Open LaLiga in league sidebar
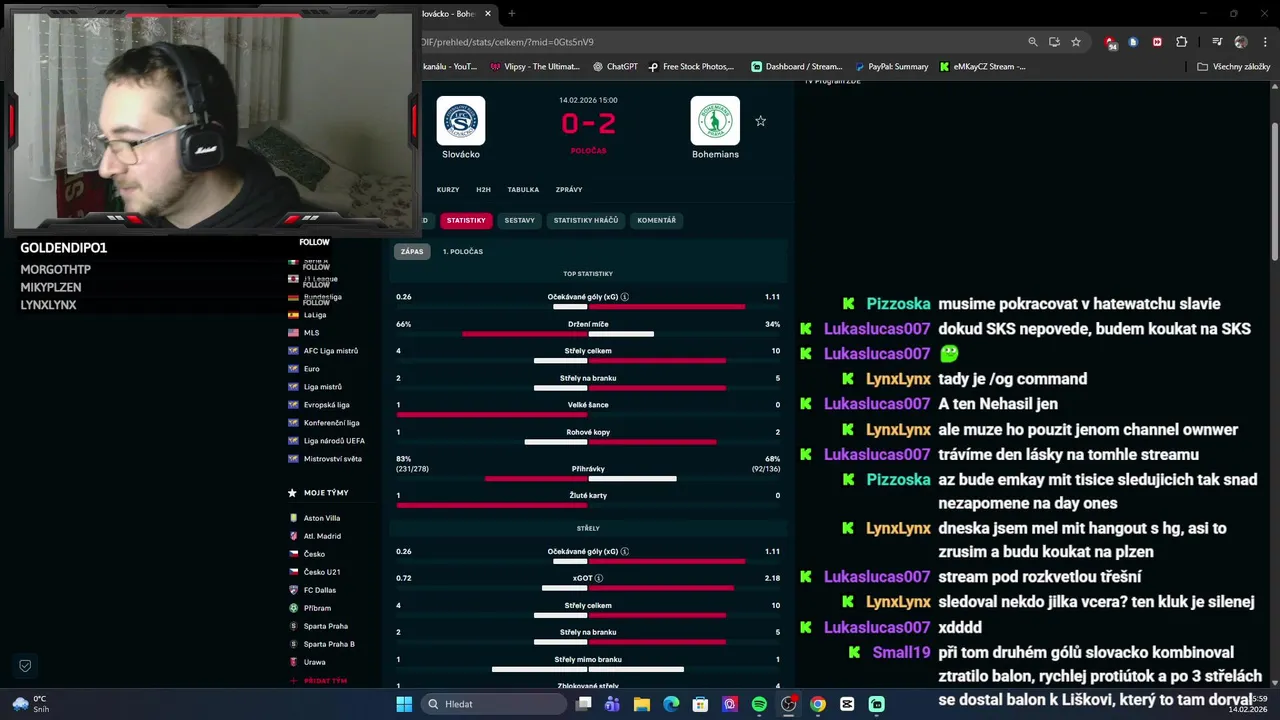Image resolution: width=1280 pixels, height=720 pixels. click(x=315, y=315)
